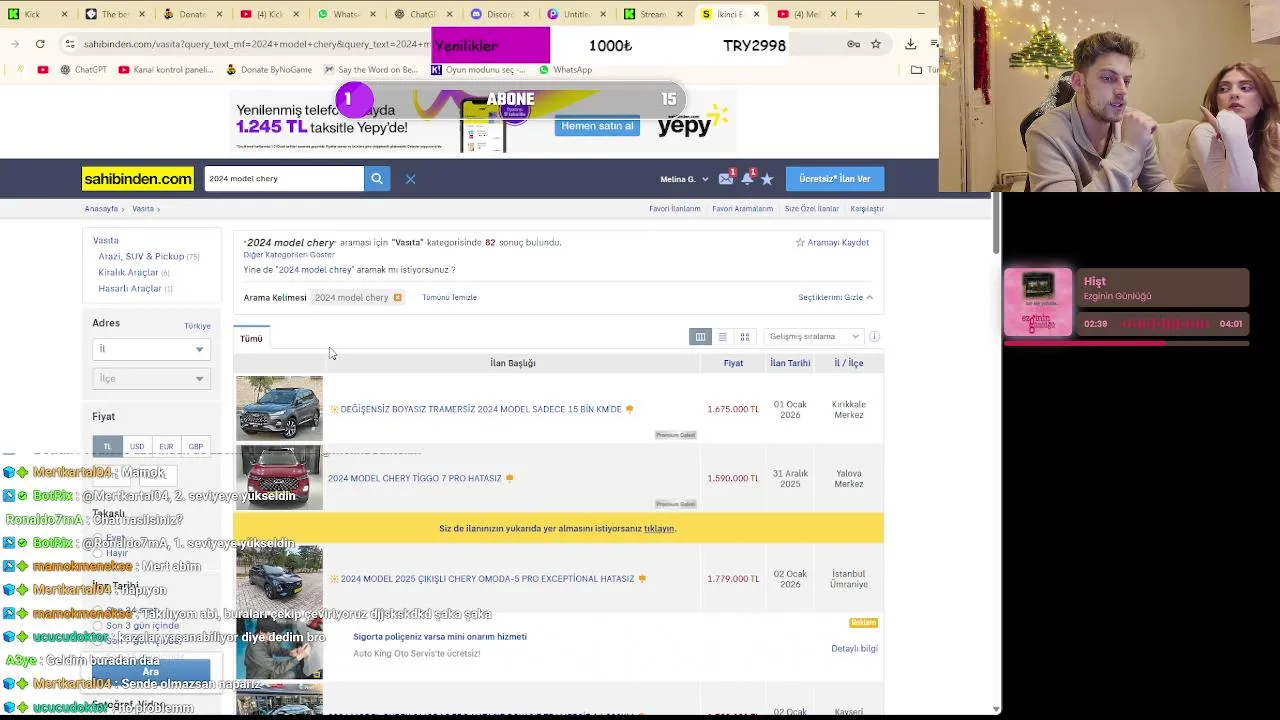Switch to list view icon

tap(722, 337)
